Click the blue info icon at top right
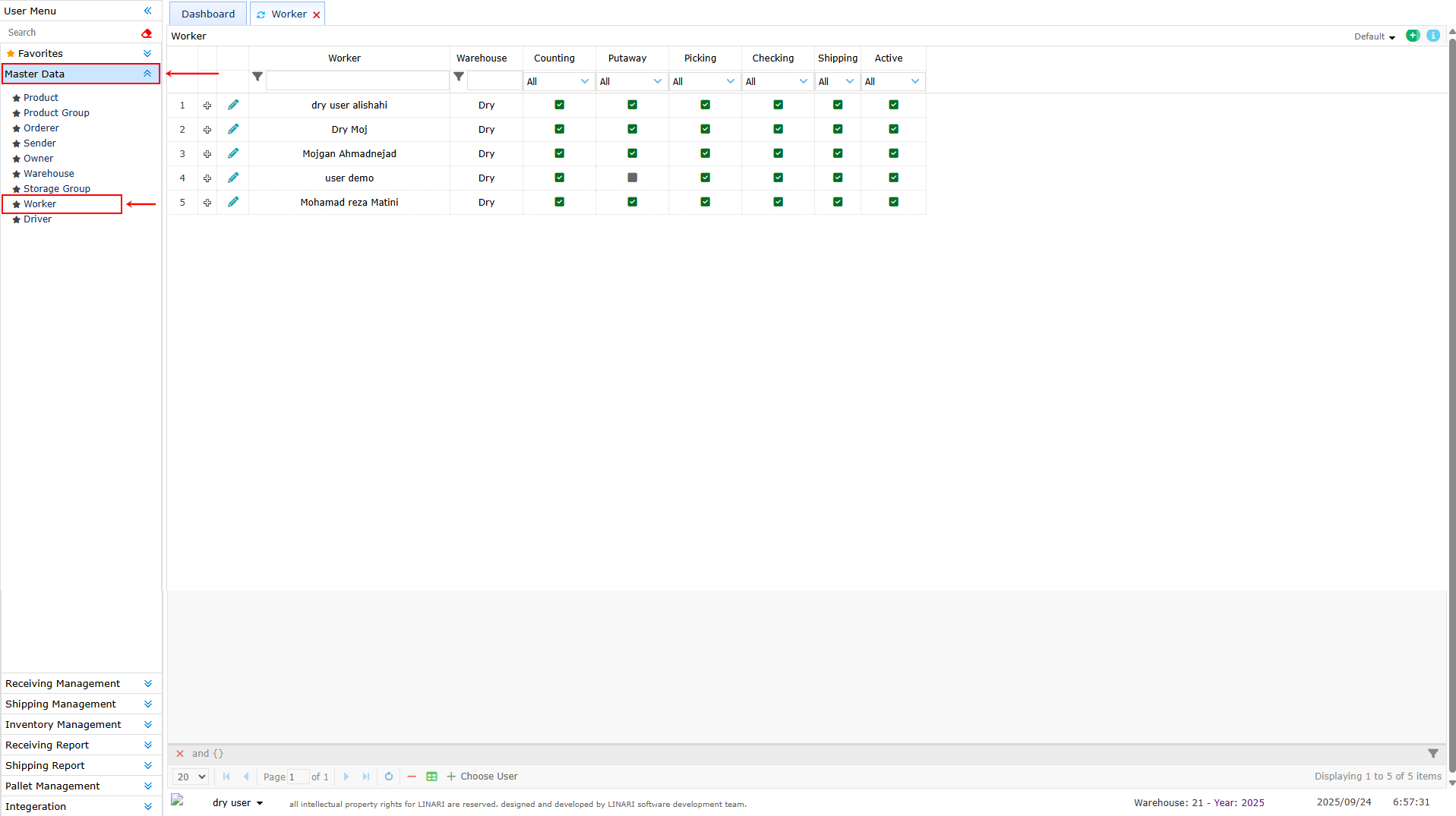The height and width of the screenshot is (816, 1456). click(1432, 36)
